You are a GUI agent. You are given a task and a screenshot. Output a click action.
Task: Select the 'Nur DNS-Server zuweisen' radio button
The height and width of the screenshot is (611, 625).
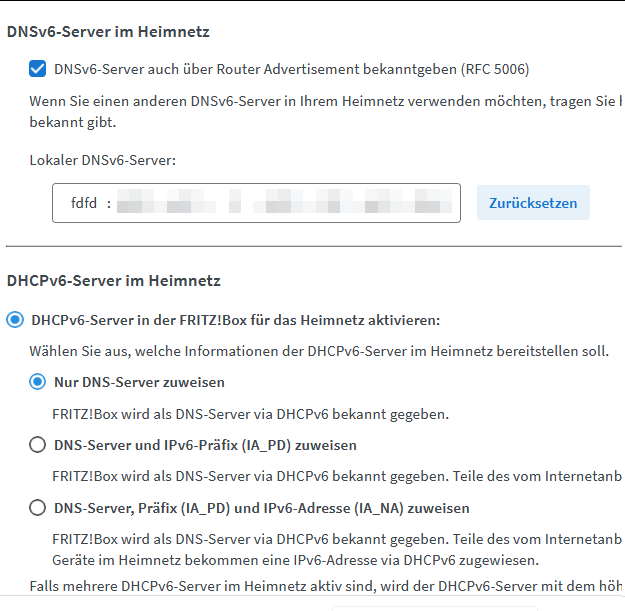38,382
